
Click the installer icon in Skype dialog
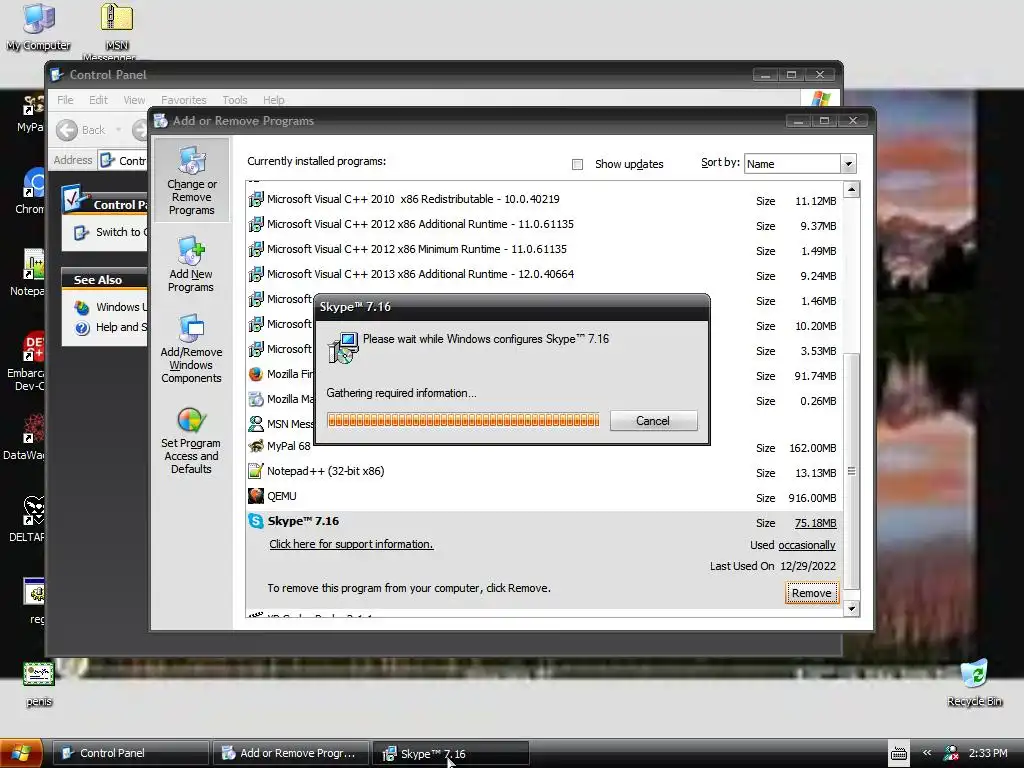[343, 347]
